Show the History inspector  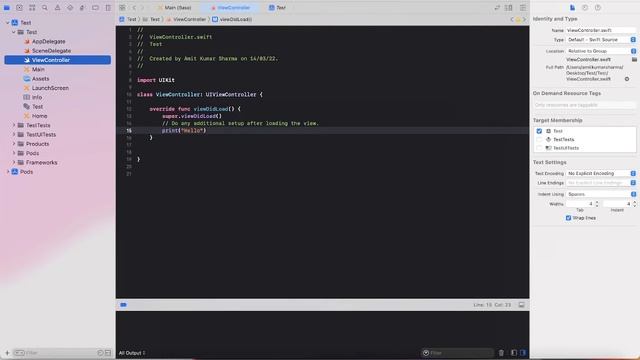tap(585, 8)
